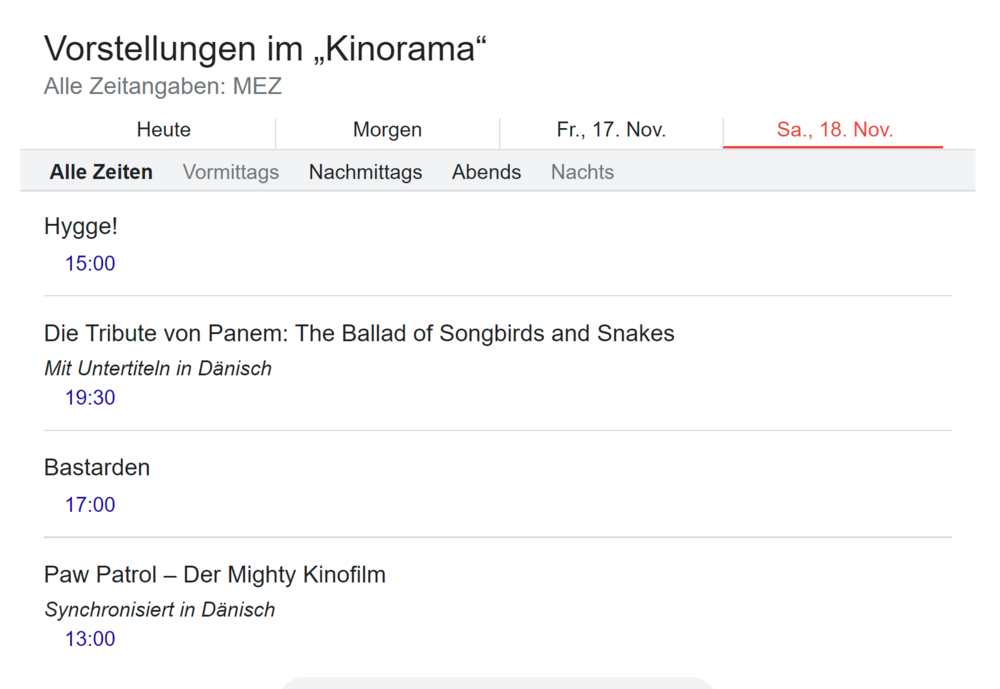Click the Mit Untertiteln in Dänisch label
The image size is (1000, 689).
pos(158,368)
